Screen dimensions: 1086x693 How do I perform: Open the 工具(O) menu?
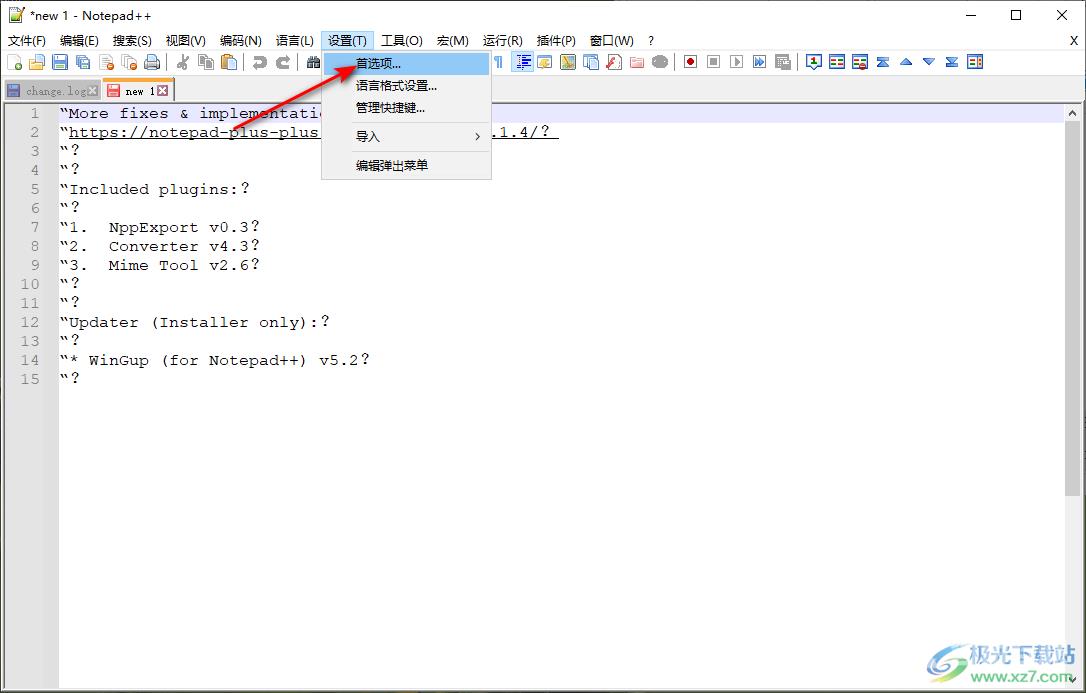point(402,41)
